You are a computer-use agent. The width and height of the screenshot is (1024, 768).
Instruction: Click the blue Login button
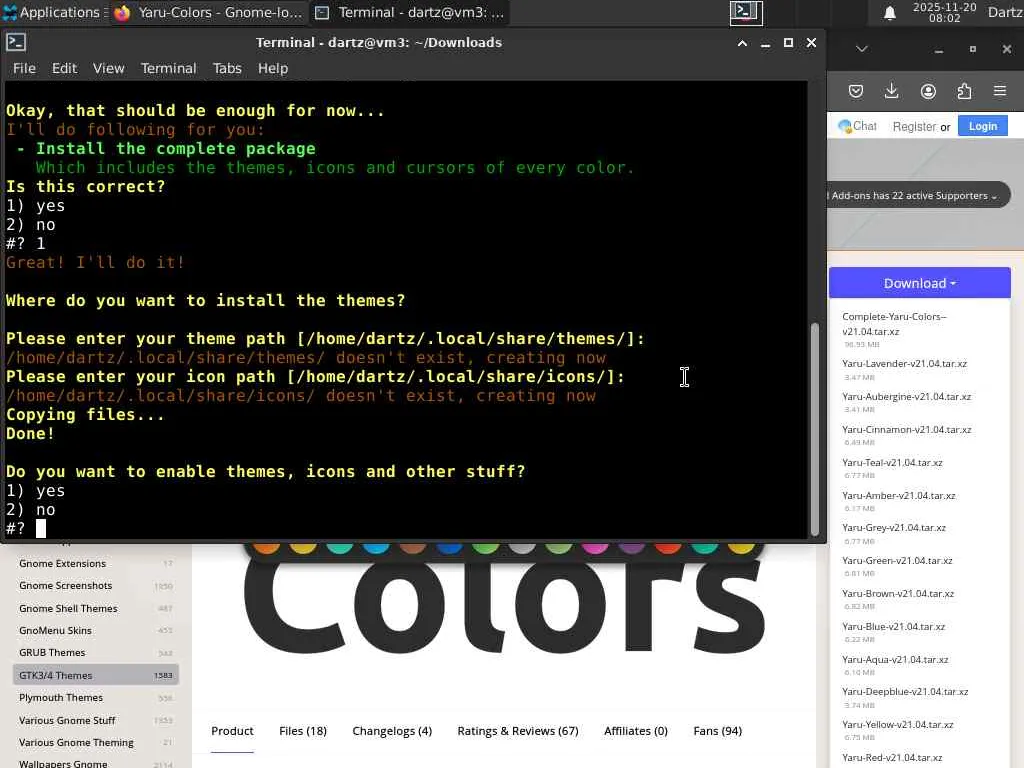[x=982, y=126]
